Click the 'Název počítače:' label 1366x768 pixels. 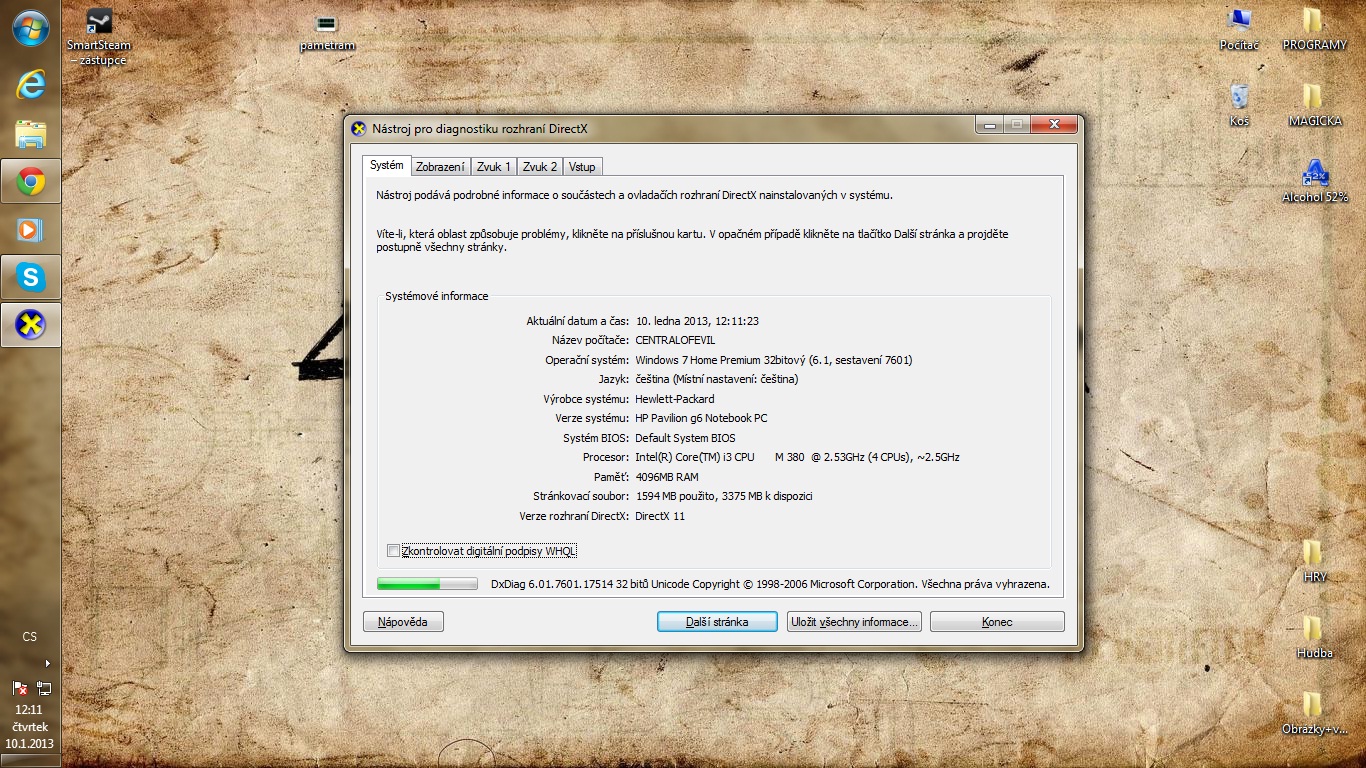pyautogui.click(x=591, y=340)
